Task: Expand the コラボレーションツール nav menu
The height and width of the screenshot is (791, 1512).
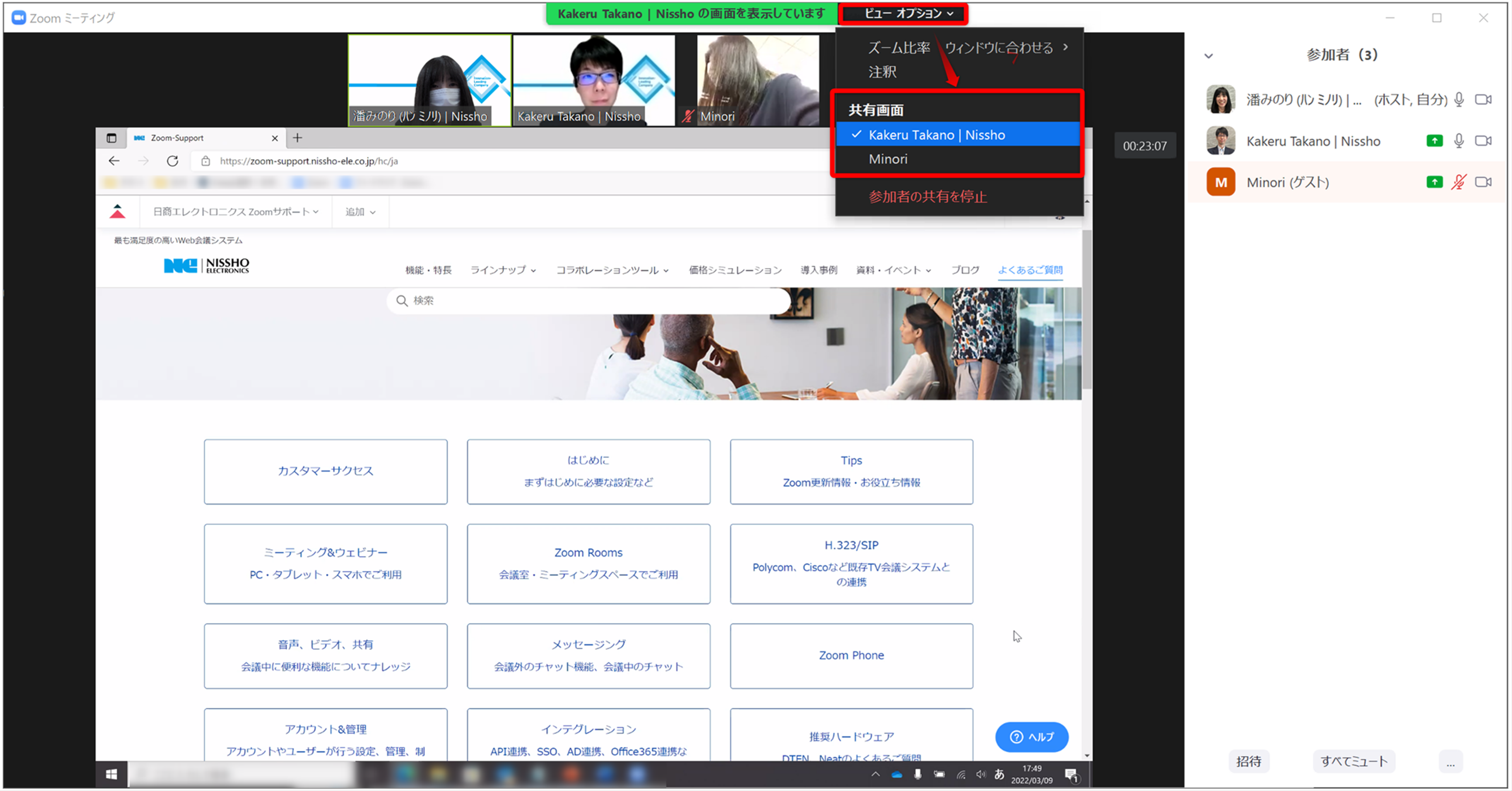Action: [612, 270]
